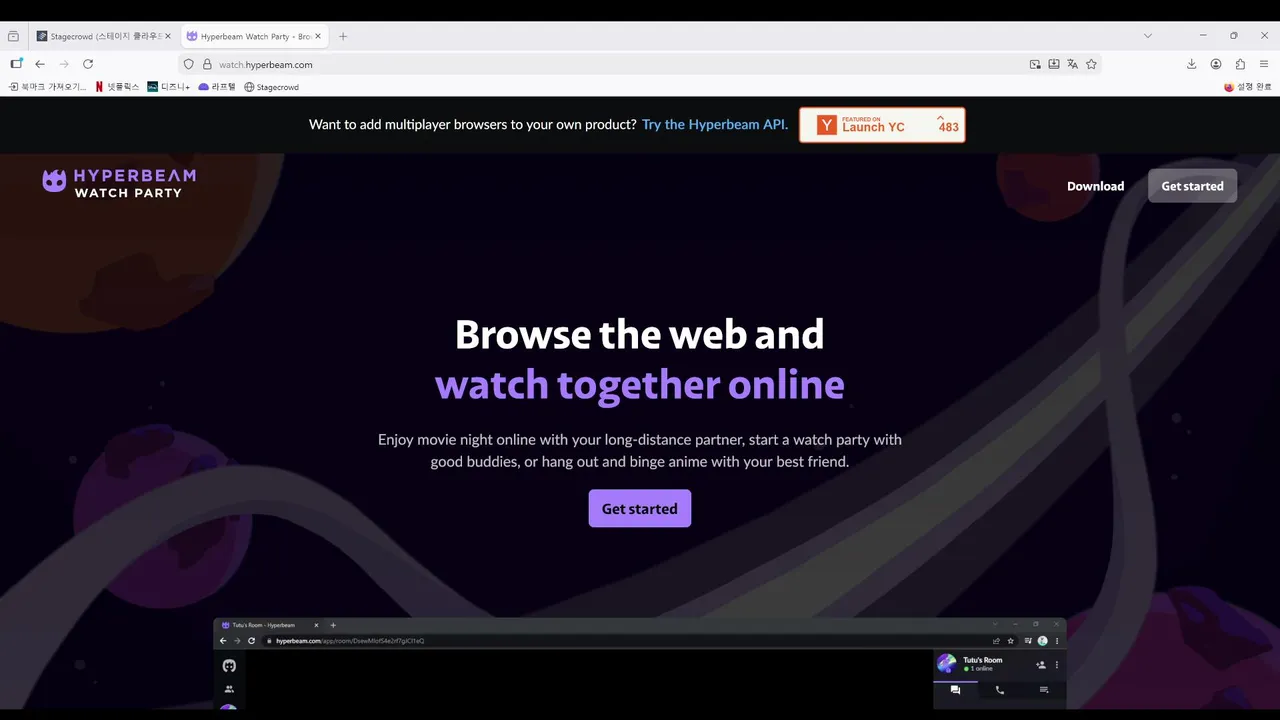Reload the current page

tap(88, 64)
